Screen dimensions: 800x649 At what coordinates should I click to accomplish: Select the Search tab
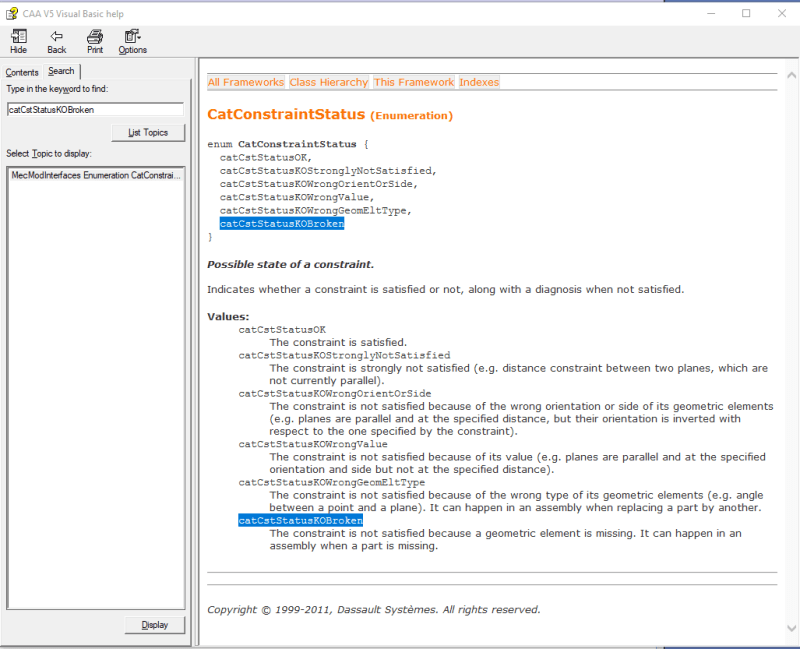61,71
